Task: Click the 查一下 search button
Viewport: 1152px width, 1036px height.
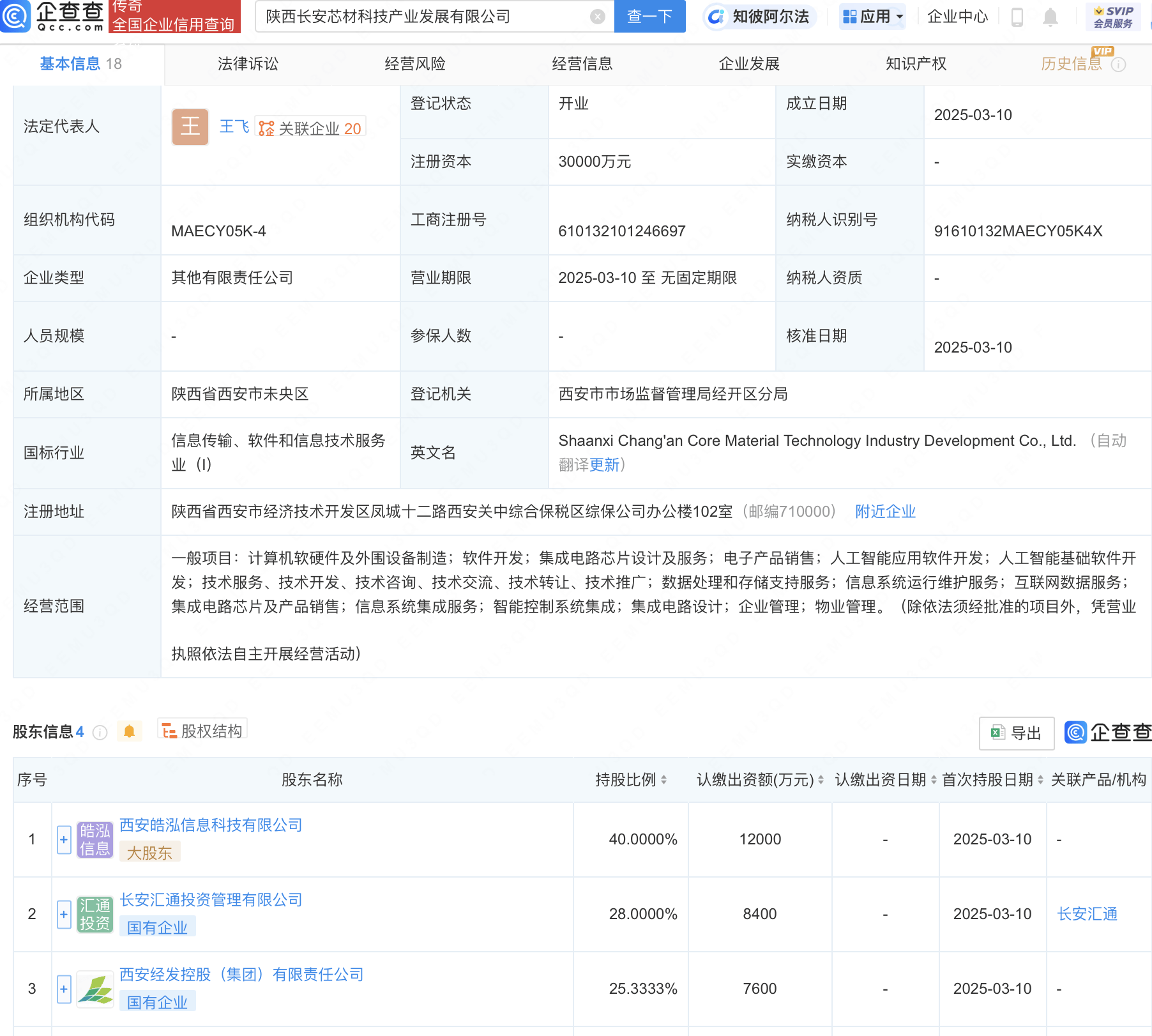Action: point(649,17)
